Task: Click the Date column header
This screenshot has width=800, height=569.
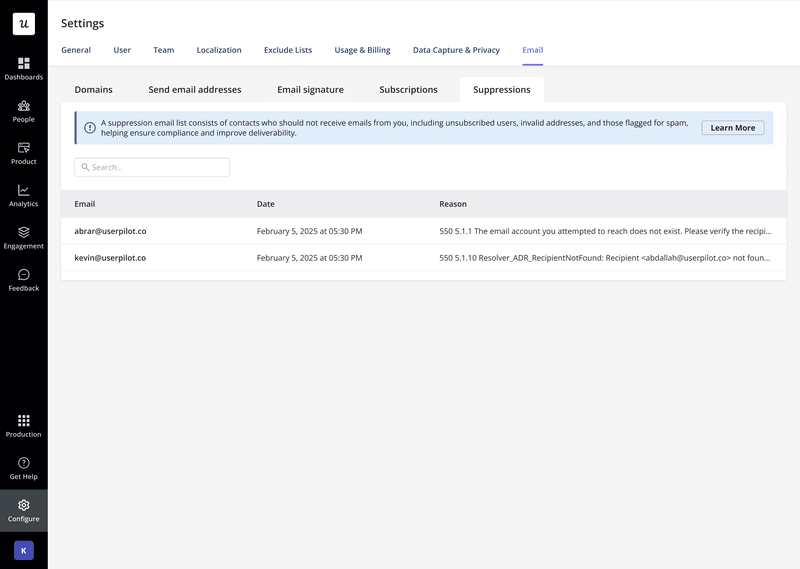Action: [265, 204]
